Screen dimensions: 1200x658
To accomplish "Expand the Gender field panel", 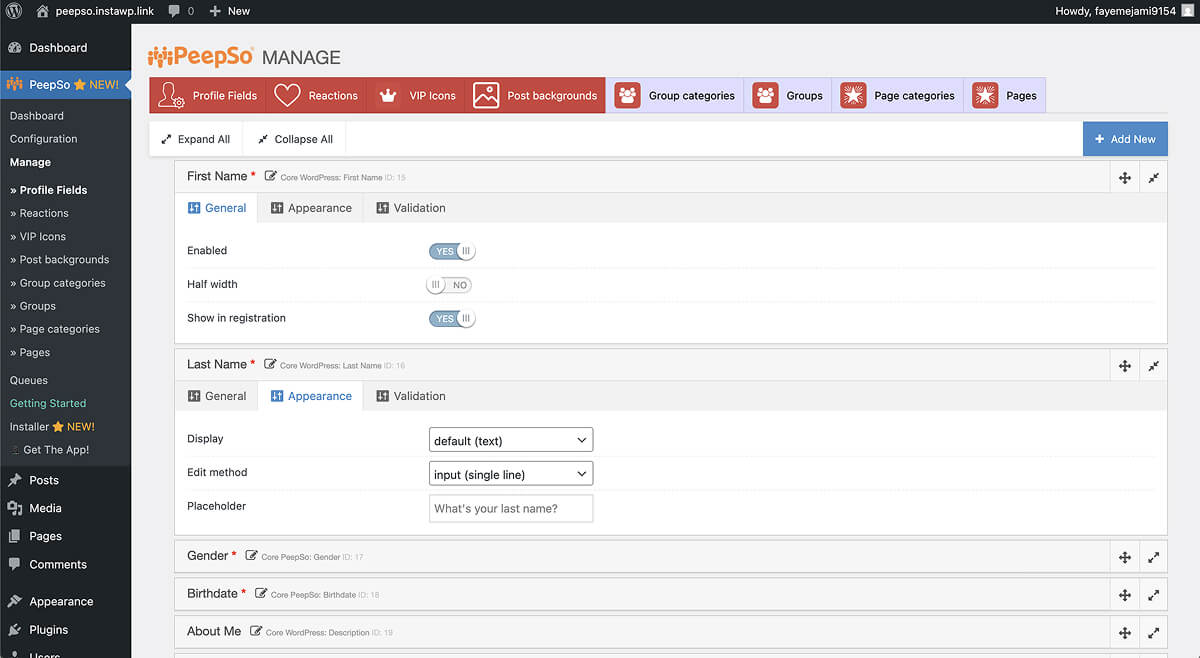I will [x=1153, y=557].
